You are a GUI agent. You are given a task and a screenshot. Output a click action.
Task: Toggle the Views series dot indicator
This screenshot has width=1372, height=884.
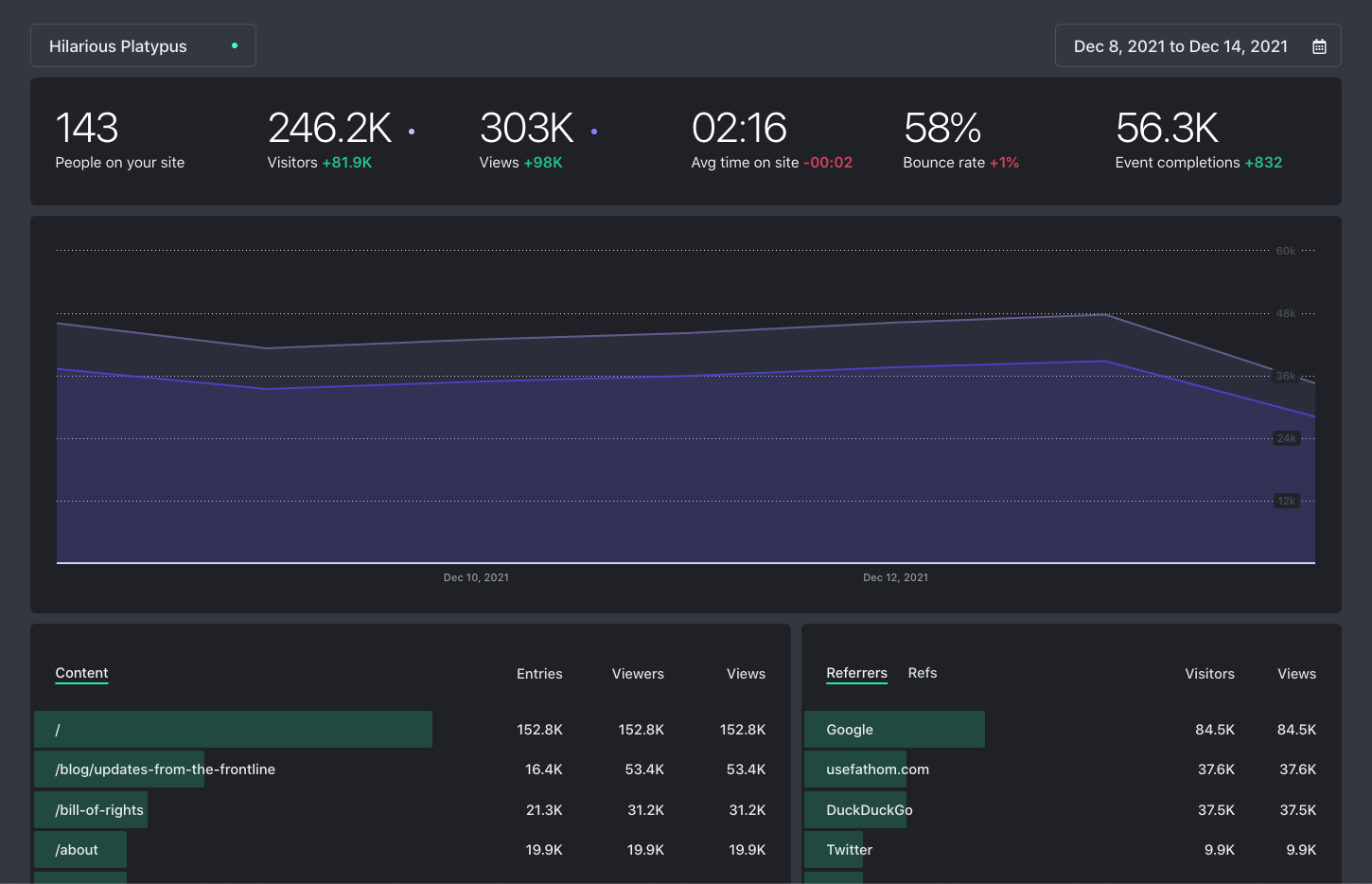tap(594, 132)
